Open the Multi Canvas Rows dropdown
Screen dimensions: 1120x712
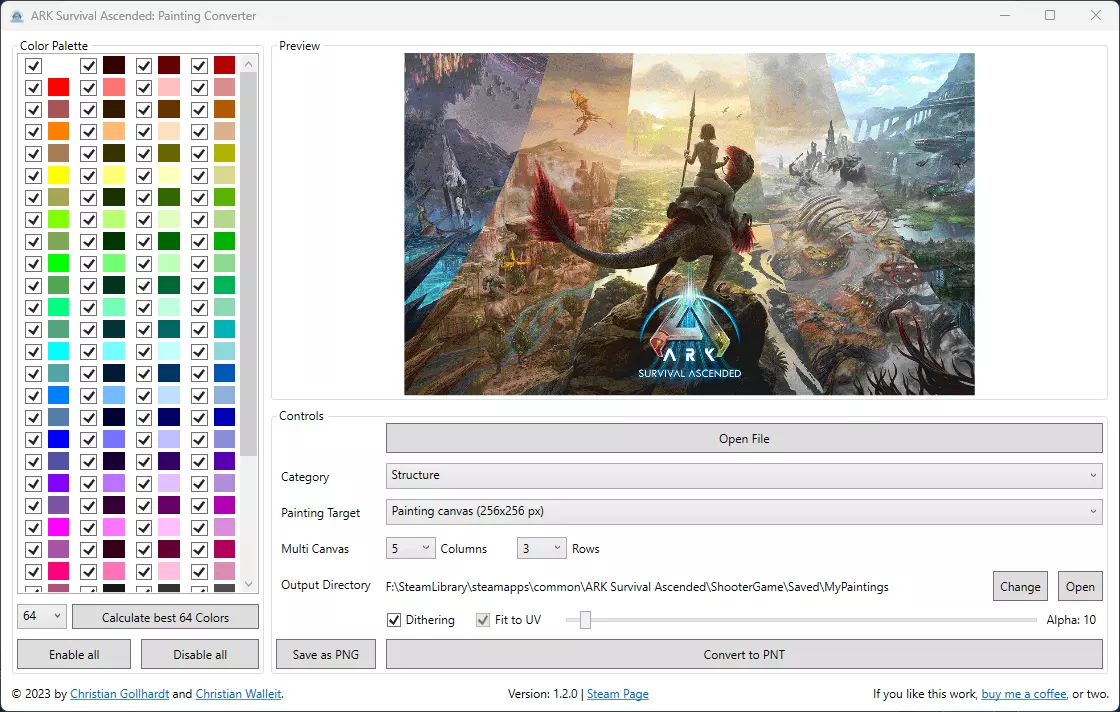[x=541, y=548]
